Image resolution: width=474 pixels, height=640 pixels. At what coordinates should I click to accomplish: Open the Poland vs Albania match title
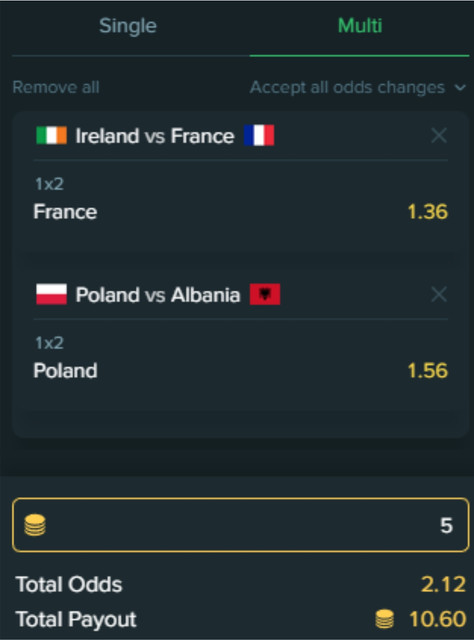pyautogui.click(x=158, y=294)
